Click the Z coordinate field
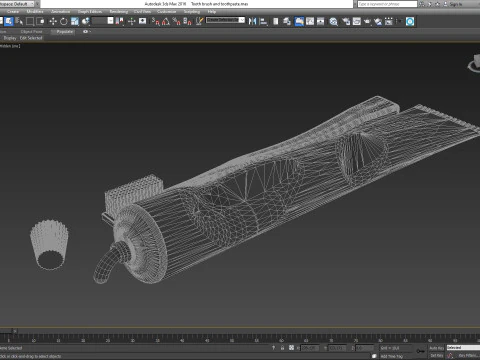Image resolution: width=480 pixels, height=360 pixels. 364,348
